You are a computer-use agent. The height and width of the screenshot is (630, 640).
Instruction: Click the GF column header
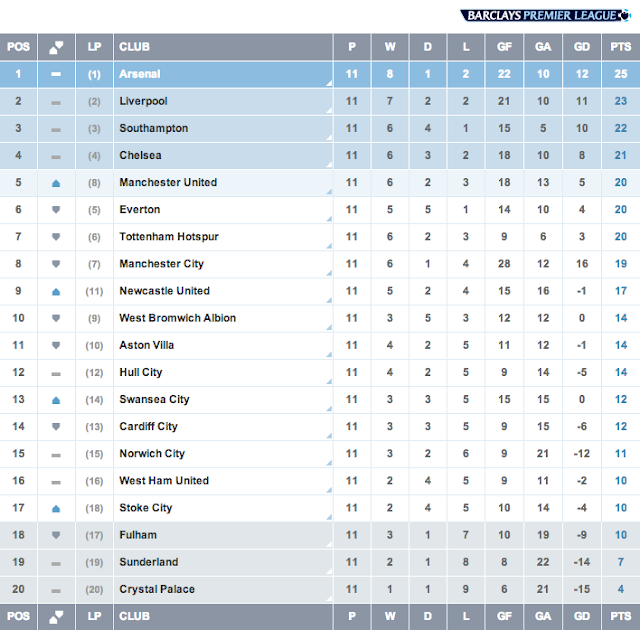pyautogui.click(x=504, y=47)
